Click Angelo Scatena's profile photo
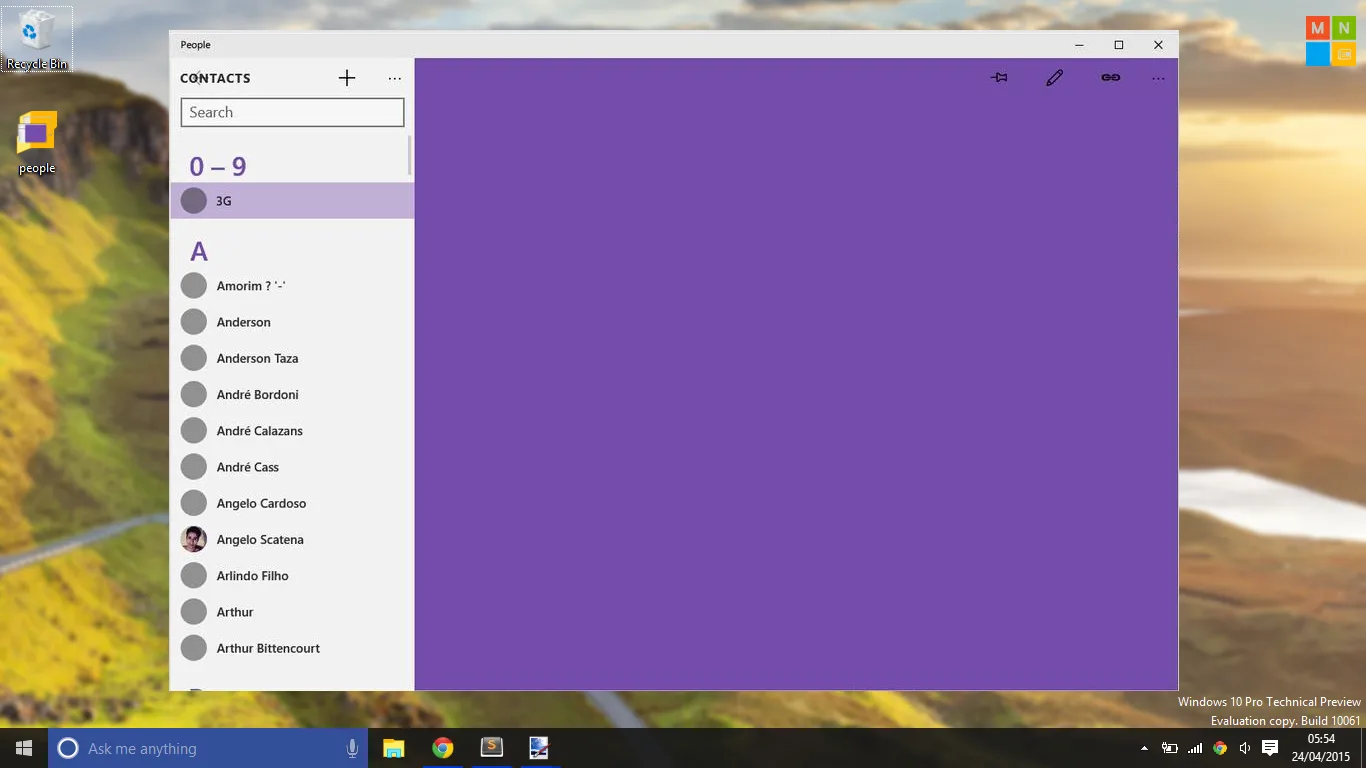This screenshot has height=768, width=1366. pyautogui.click(x=193, y=539)
